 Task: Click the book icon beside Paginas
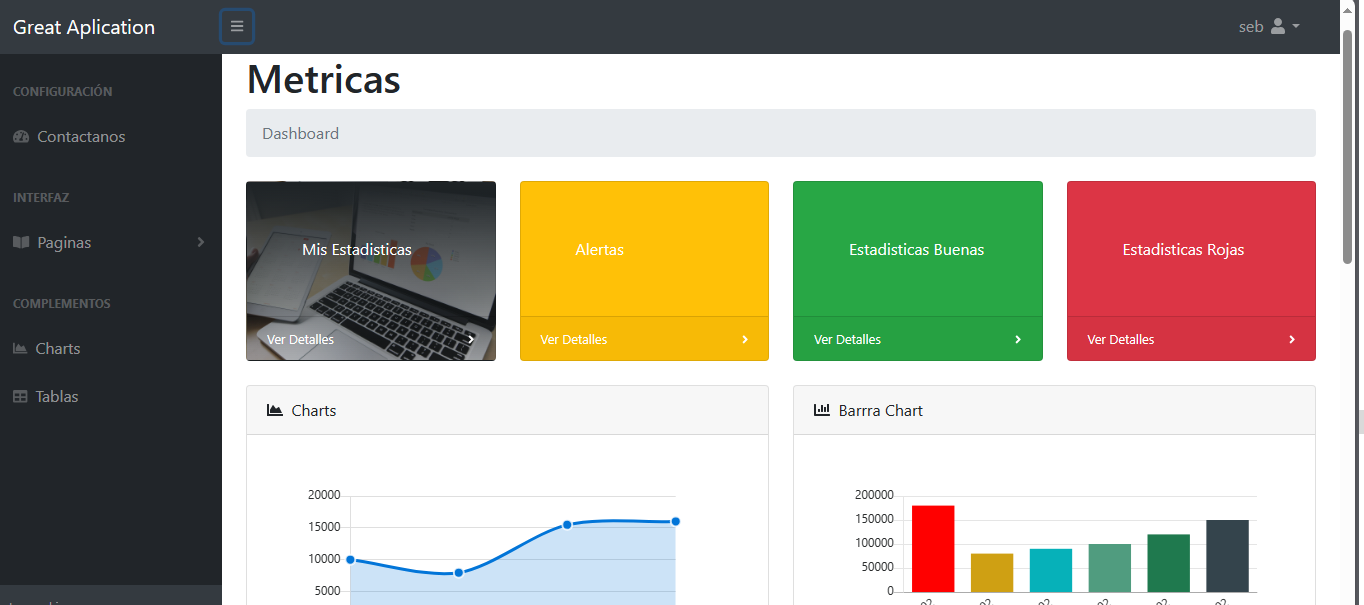21,243
